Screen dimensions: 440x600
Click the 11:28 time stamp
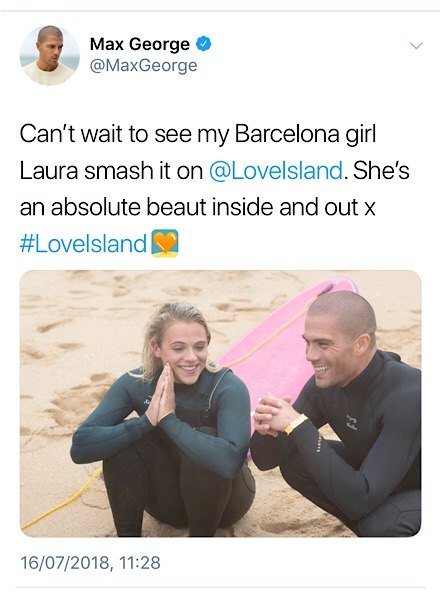(139, 563)
